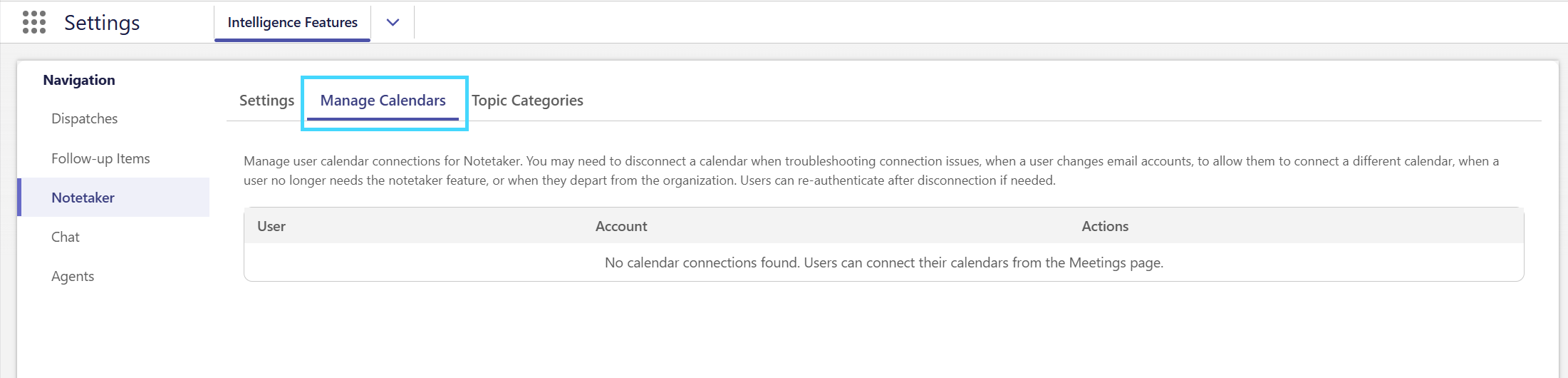Click the User column header
This screenshot has width=1568, height=378.
271,226
